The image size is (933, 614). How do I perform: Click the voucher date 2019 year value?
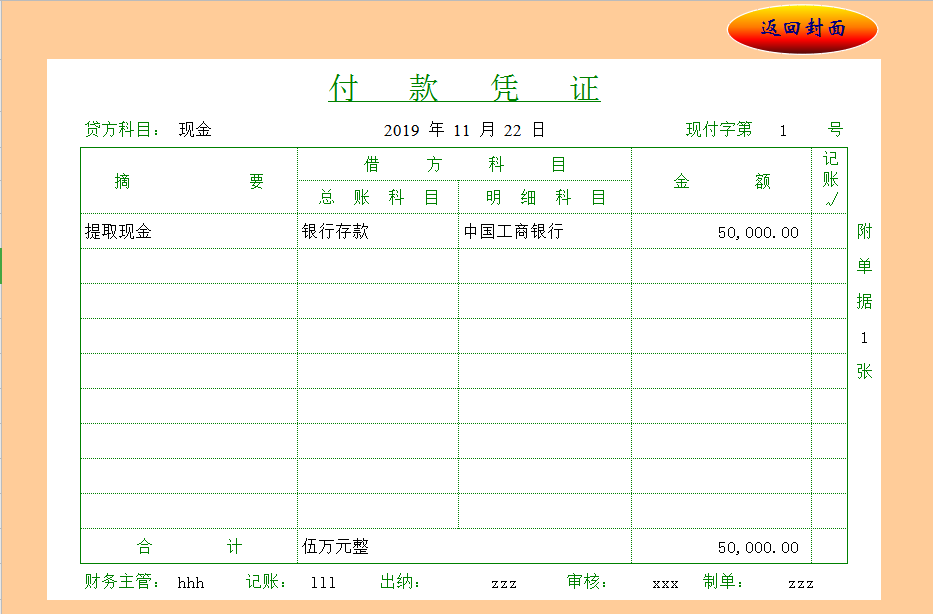tap(400, 130)
